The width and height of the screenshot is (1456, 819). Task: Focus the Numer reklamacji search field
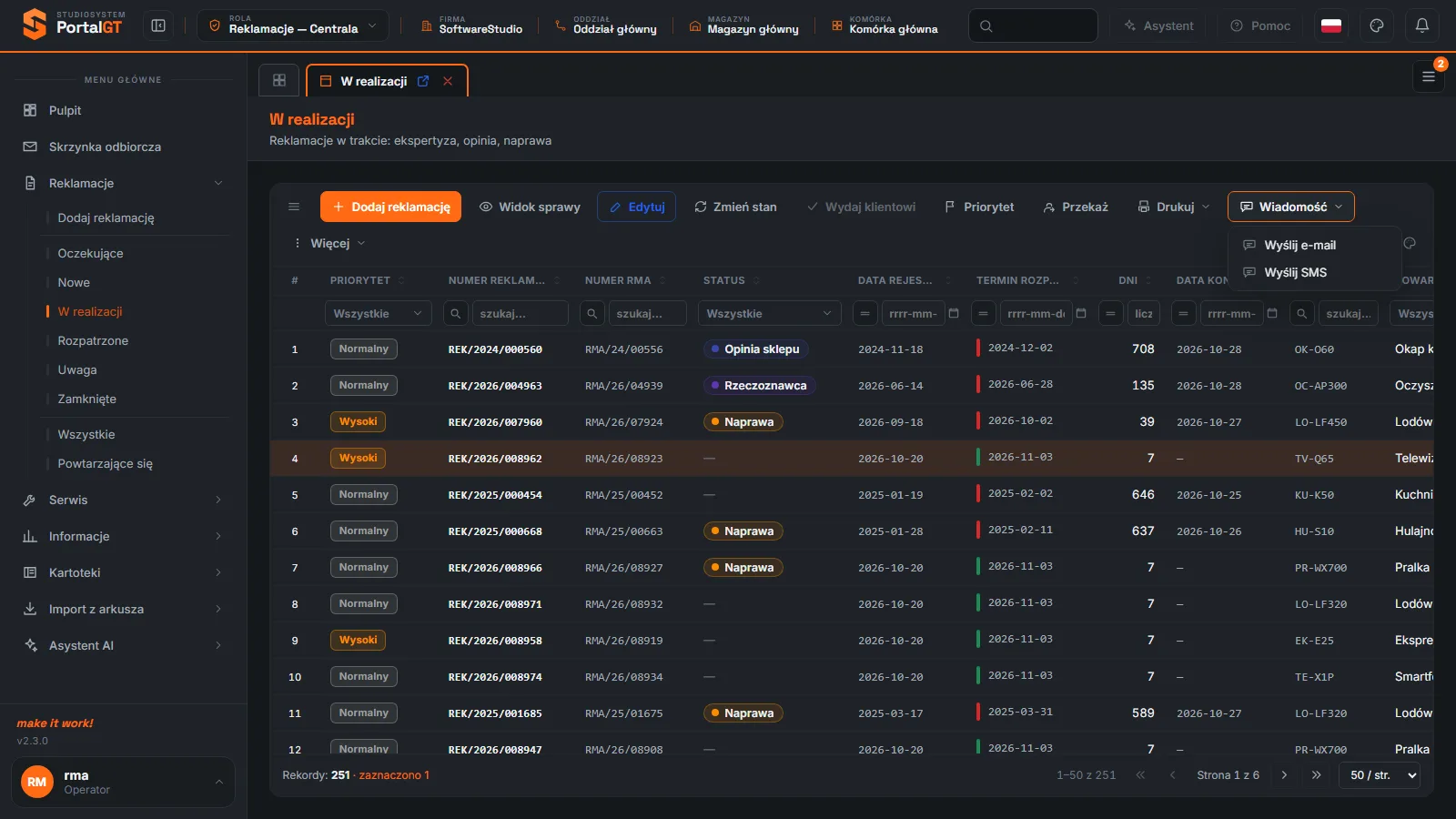pyautogui.click(x=521, y=313)
